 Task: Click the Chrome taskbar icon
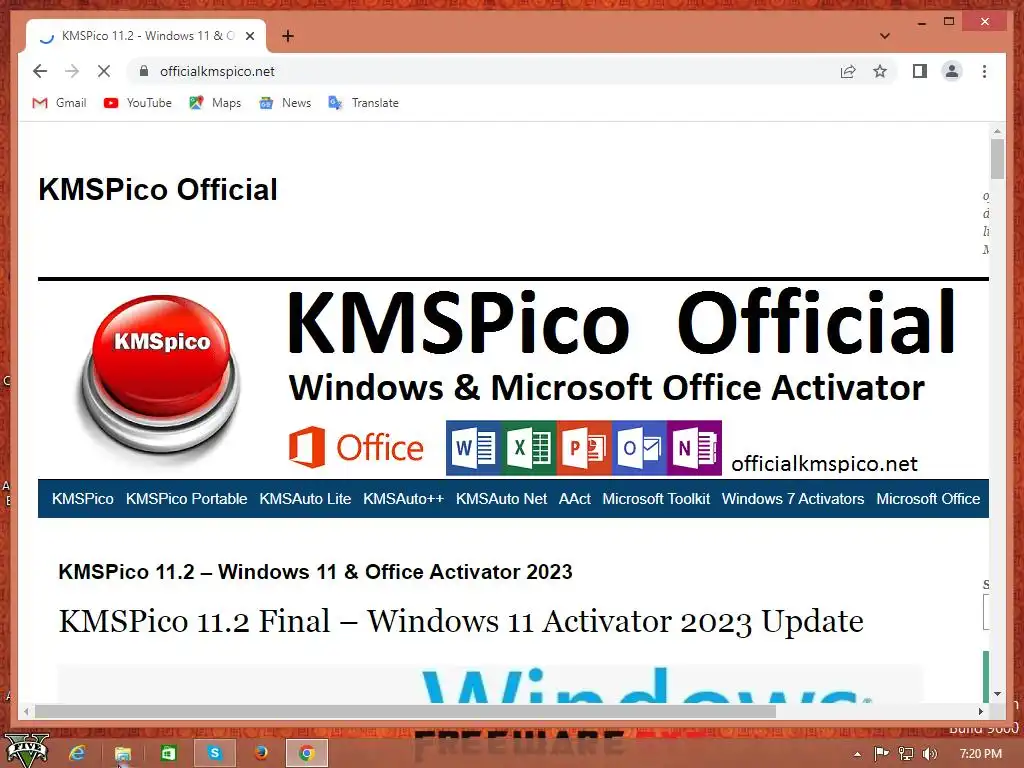click(306, 753)
